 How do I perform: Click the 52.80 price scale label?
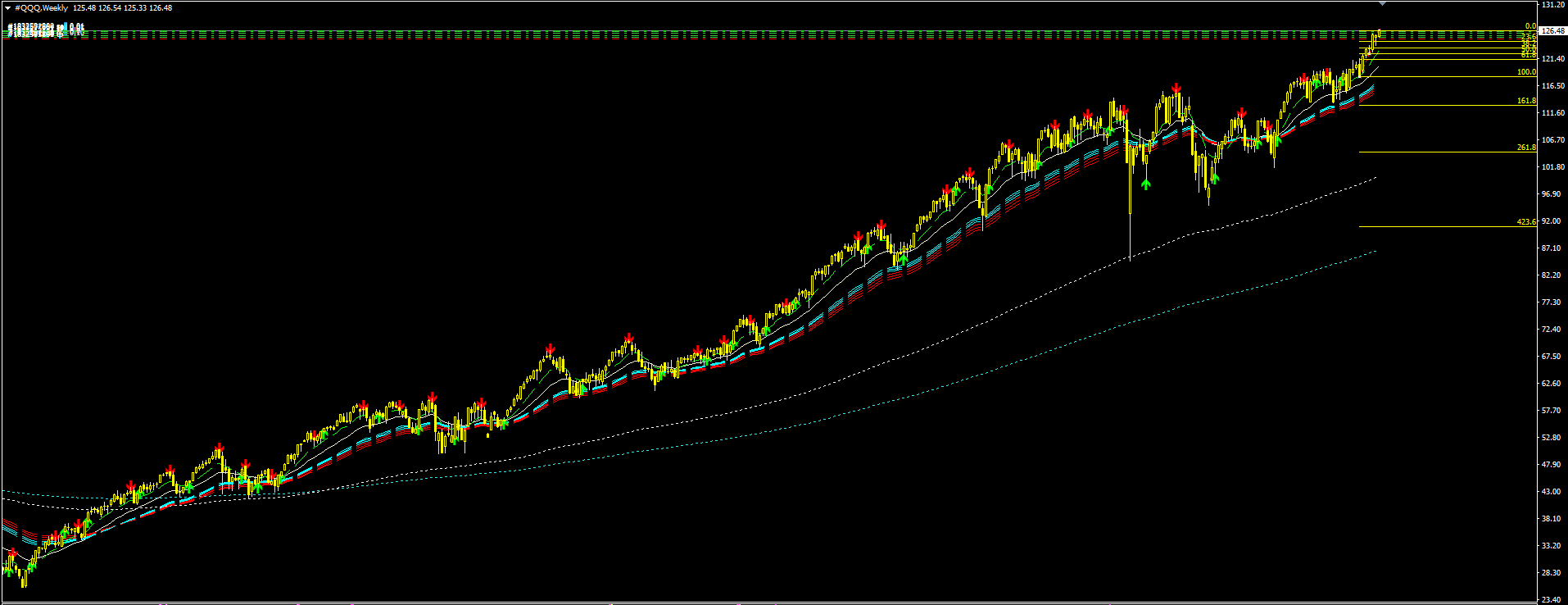1552,438
